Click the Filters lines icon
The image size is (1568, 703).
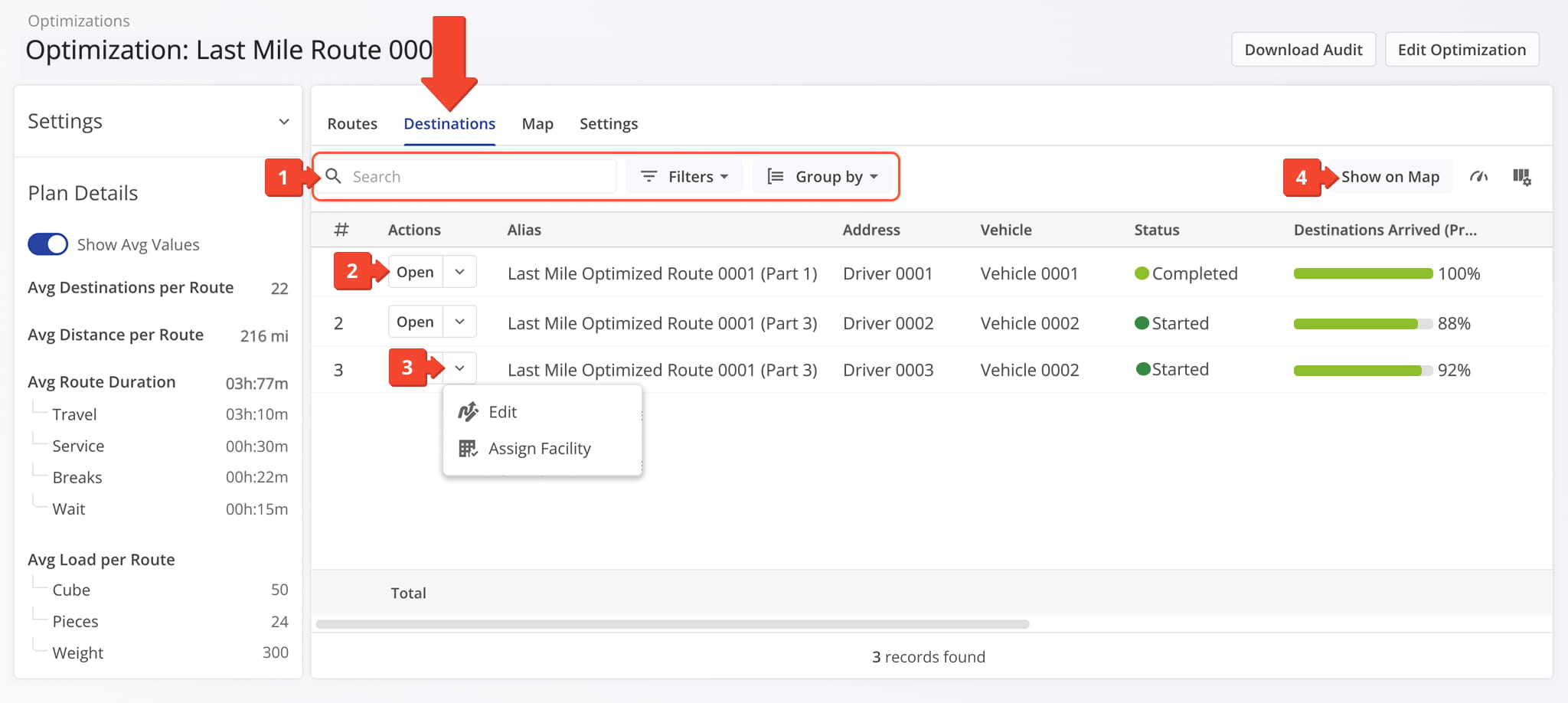(648, 176)
